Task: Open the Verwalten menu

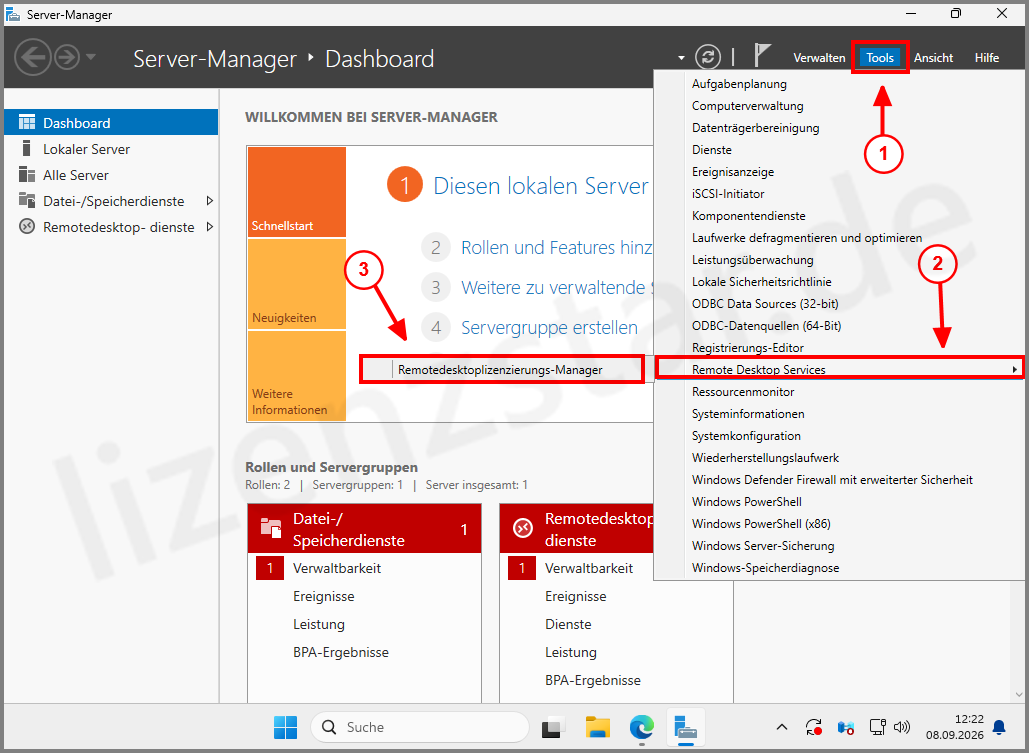Action: [x=819, y=58]
